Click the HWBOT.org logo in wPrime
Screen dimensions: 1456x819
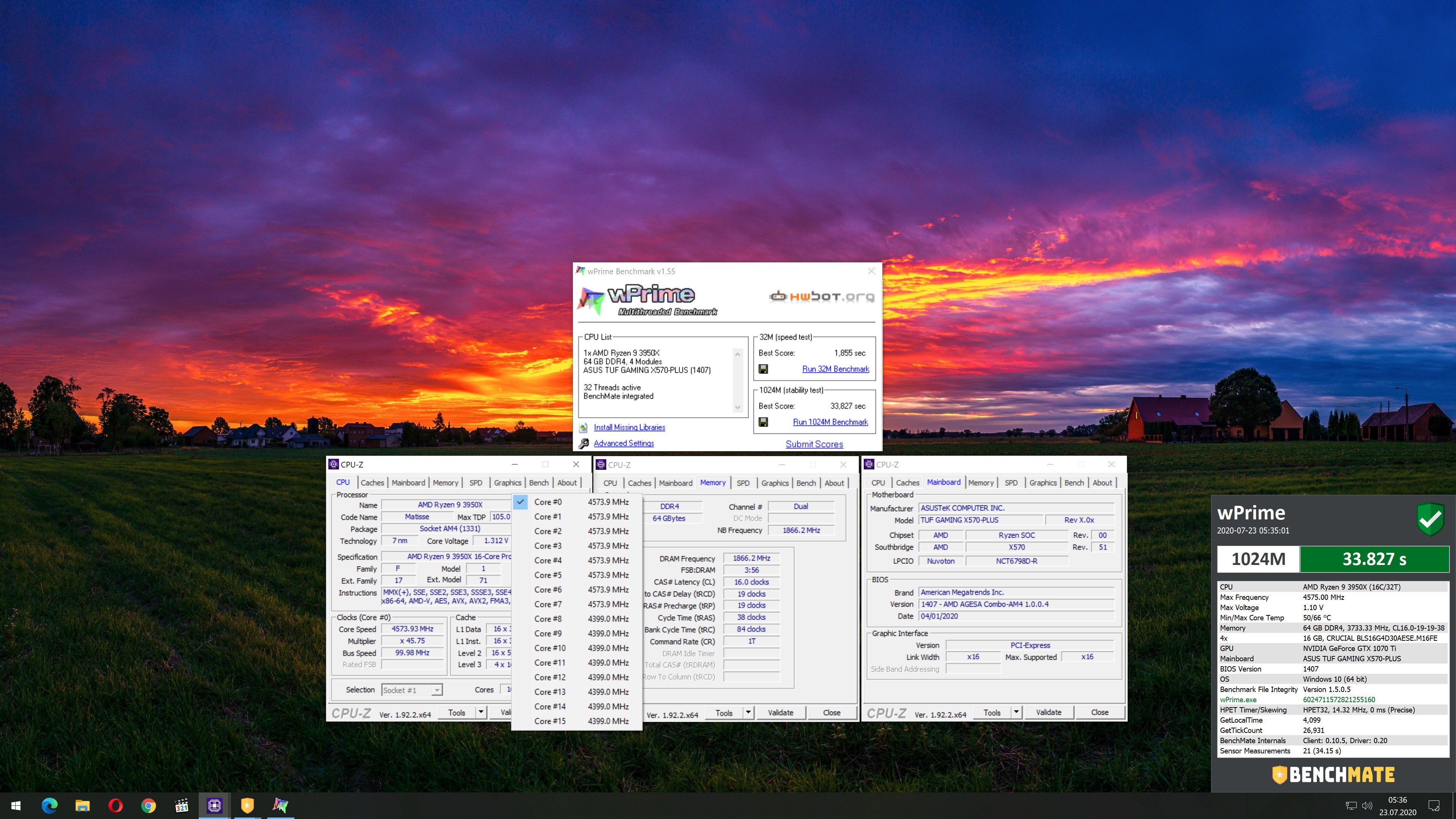tap(821, 296)
